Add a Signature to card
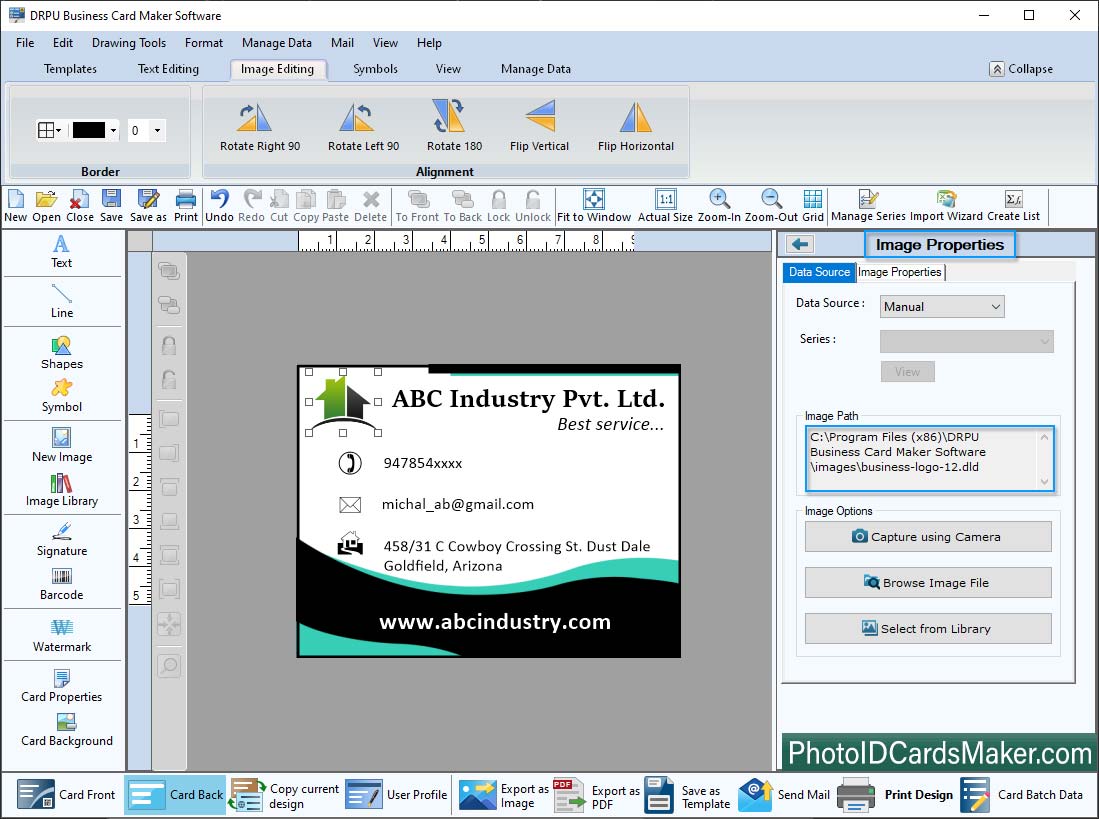The width and height of the screenshot is (1099, 819). click(x=62, y=539)
